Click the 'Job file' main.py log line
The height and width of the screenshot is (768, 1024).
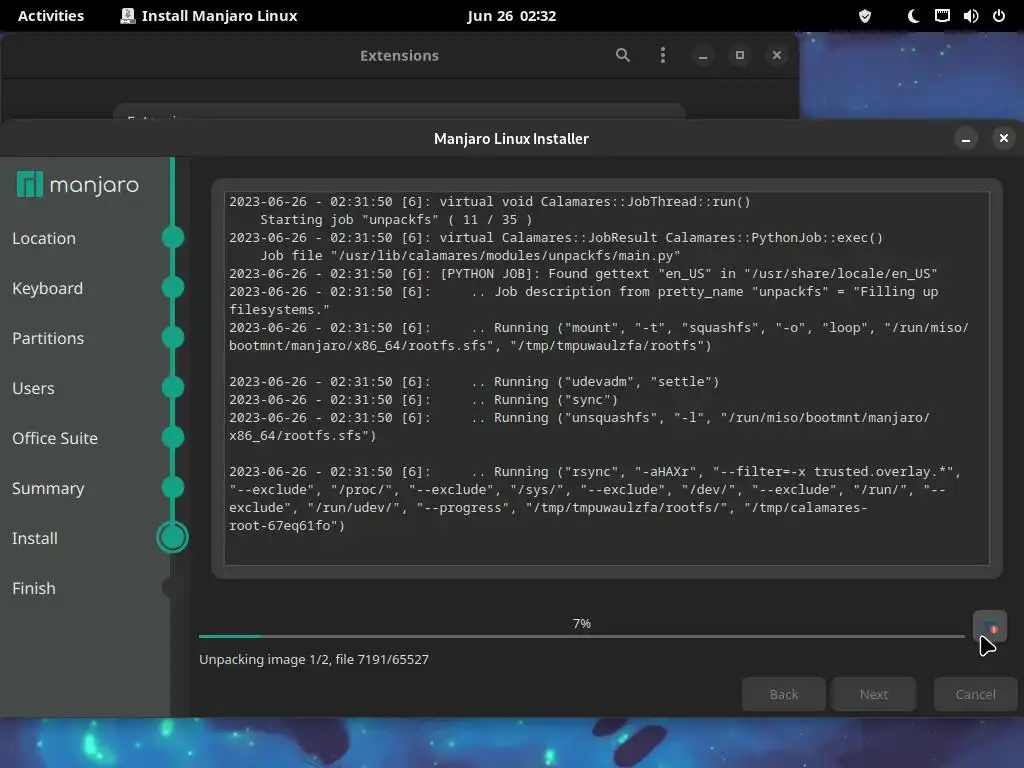click(470, 255)
